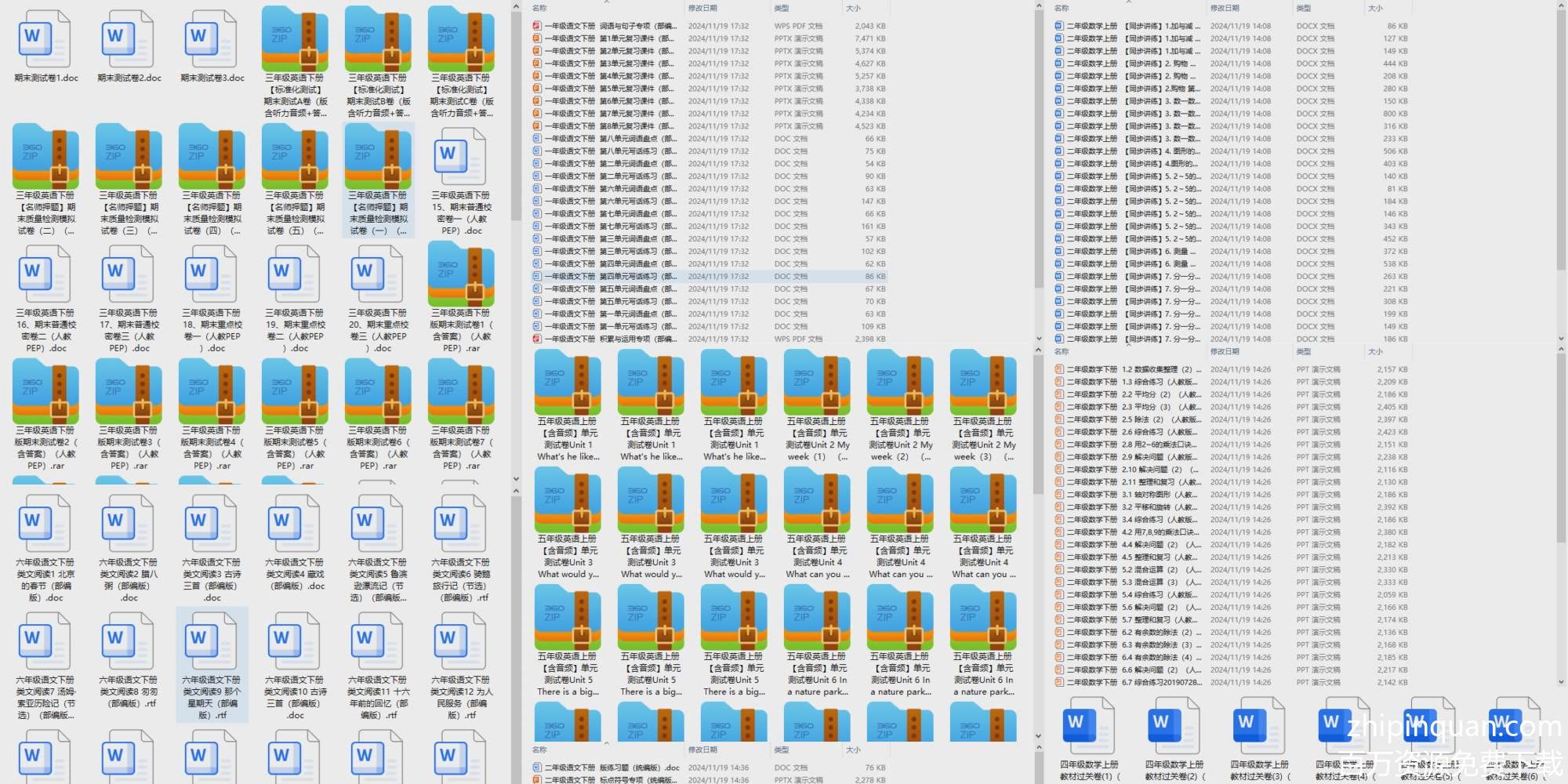Sort the 二年级数学上册 list by 大小
Image resolution: width=1568 pixels, height=784 pixels.
pyautogui.click(x=1375, y=8)
